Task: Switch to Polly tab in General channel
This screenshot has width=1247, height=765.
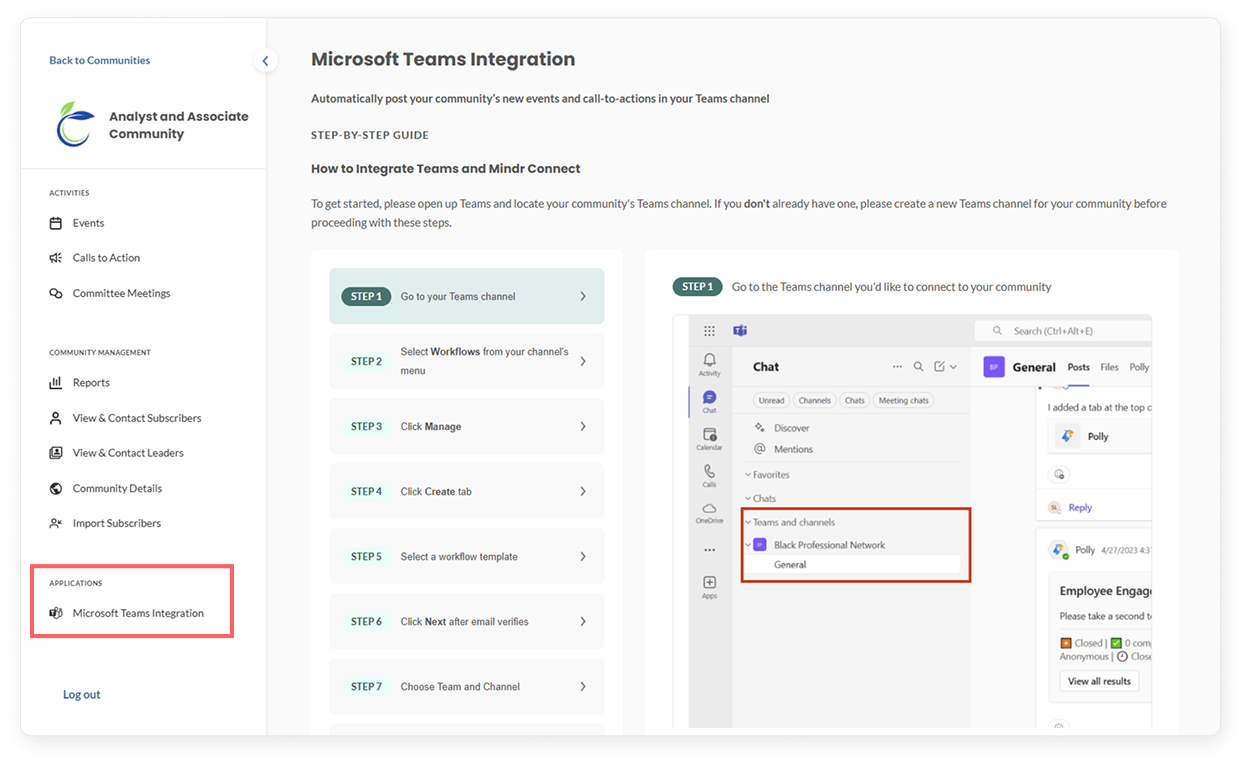Action: (x=1139, y=367)
